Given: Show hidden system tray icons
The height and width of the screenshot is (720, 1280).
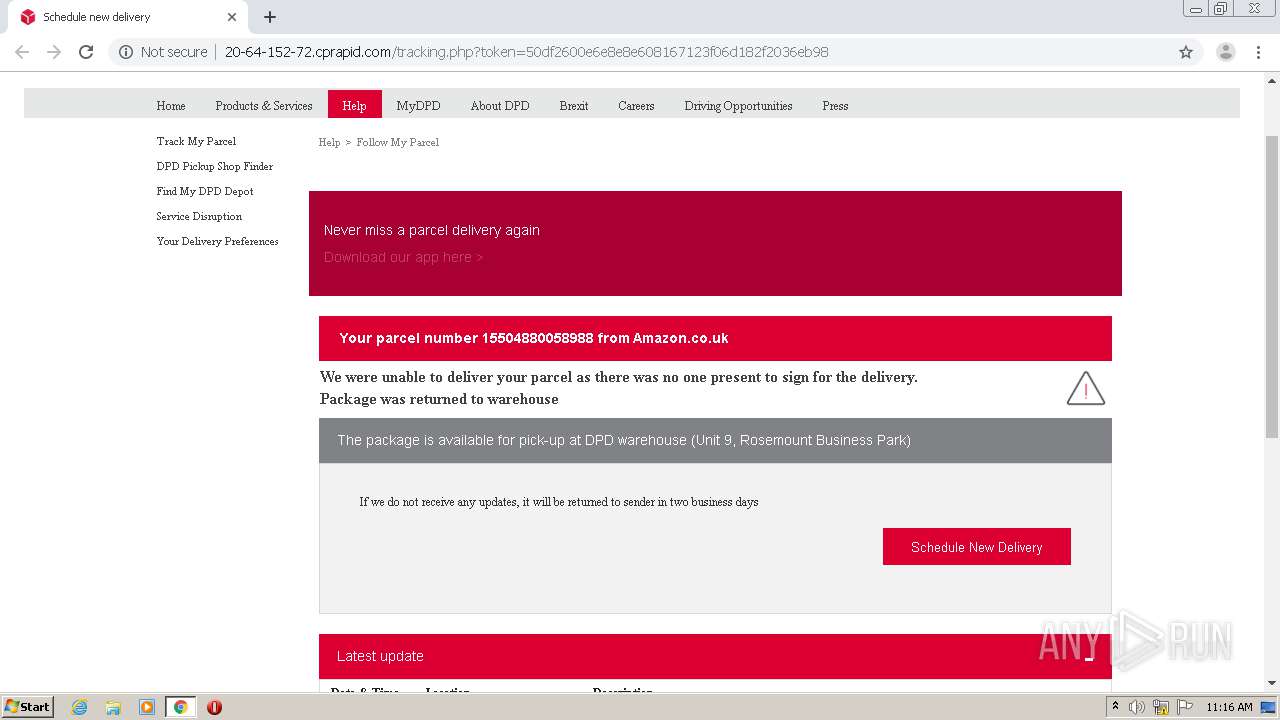Looking at the screenshot, I should (1115, 707).
